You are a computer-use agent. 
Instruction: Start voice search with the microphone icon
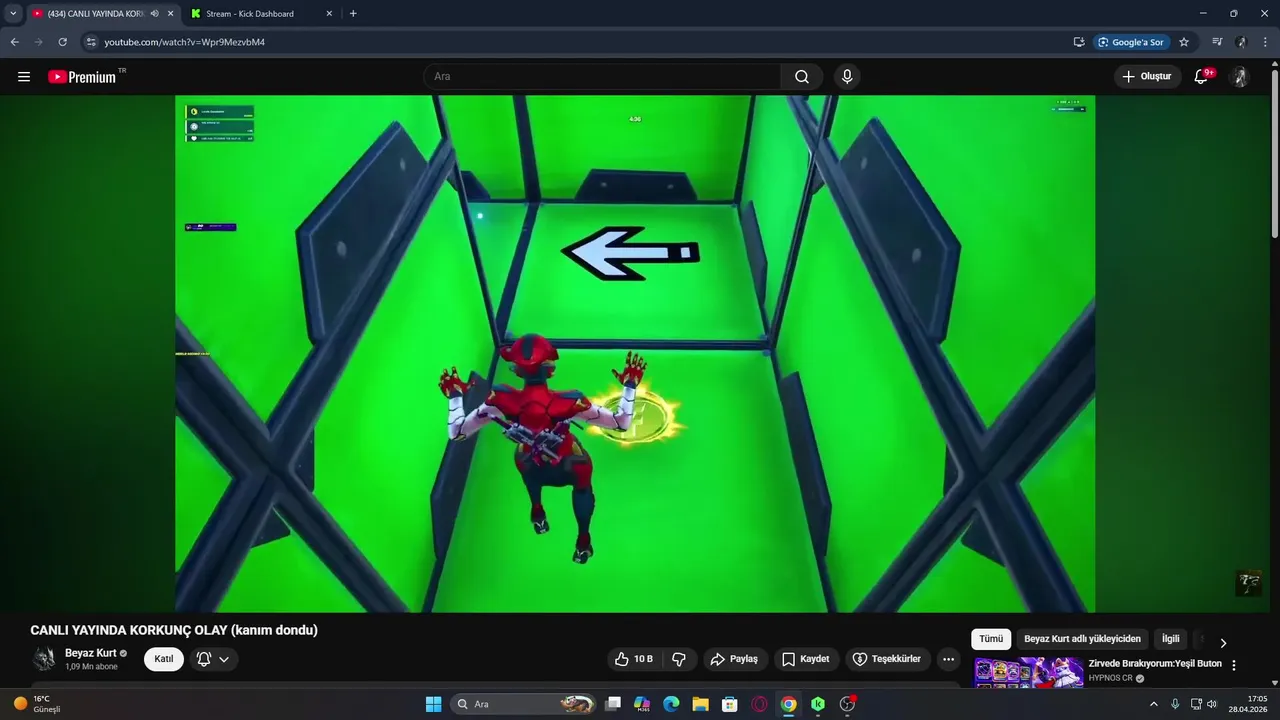pos(847,77)
